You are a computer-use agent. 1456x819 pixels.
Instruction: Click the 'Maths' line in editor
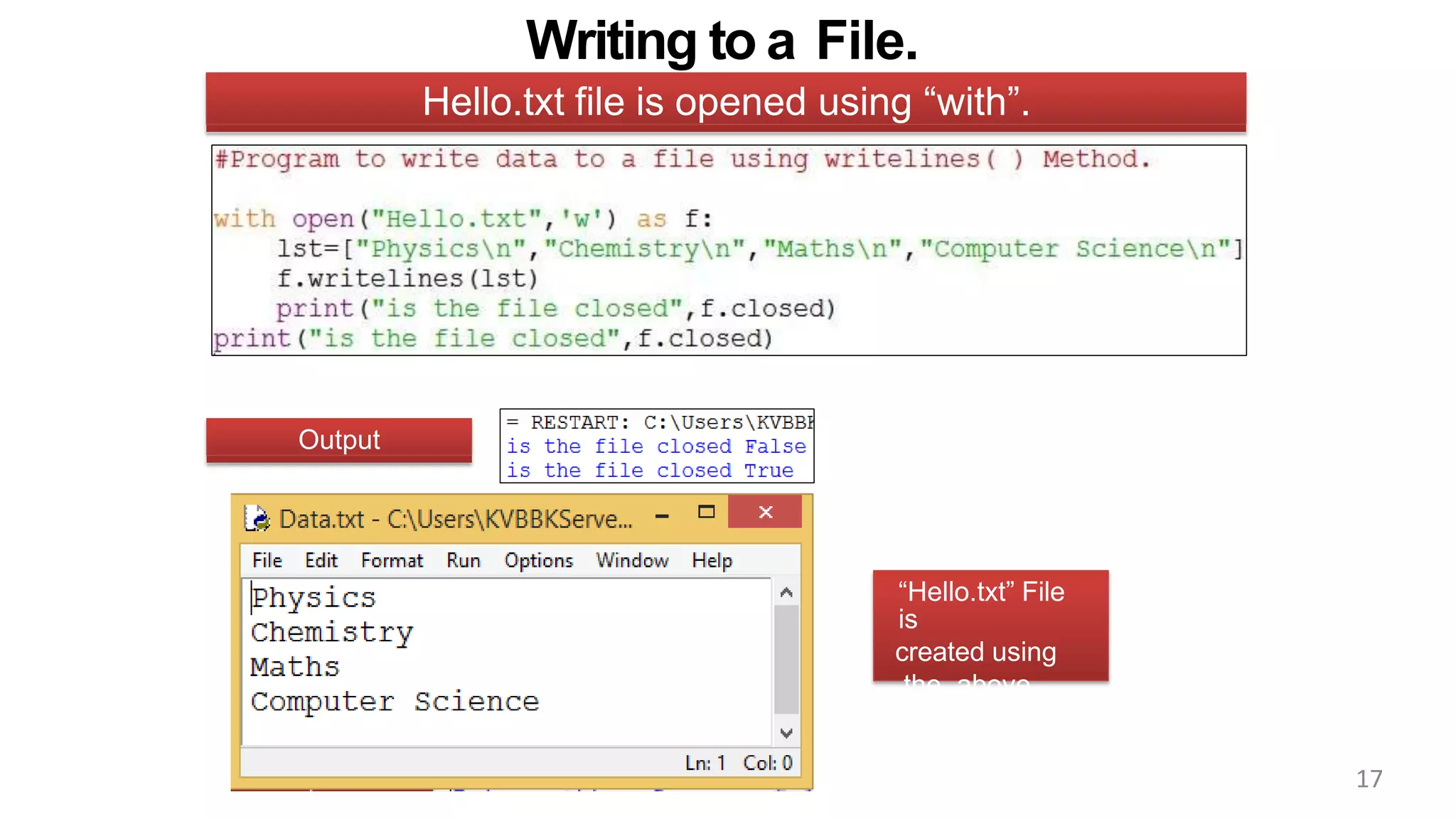[x=295, y=667]
